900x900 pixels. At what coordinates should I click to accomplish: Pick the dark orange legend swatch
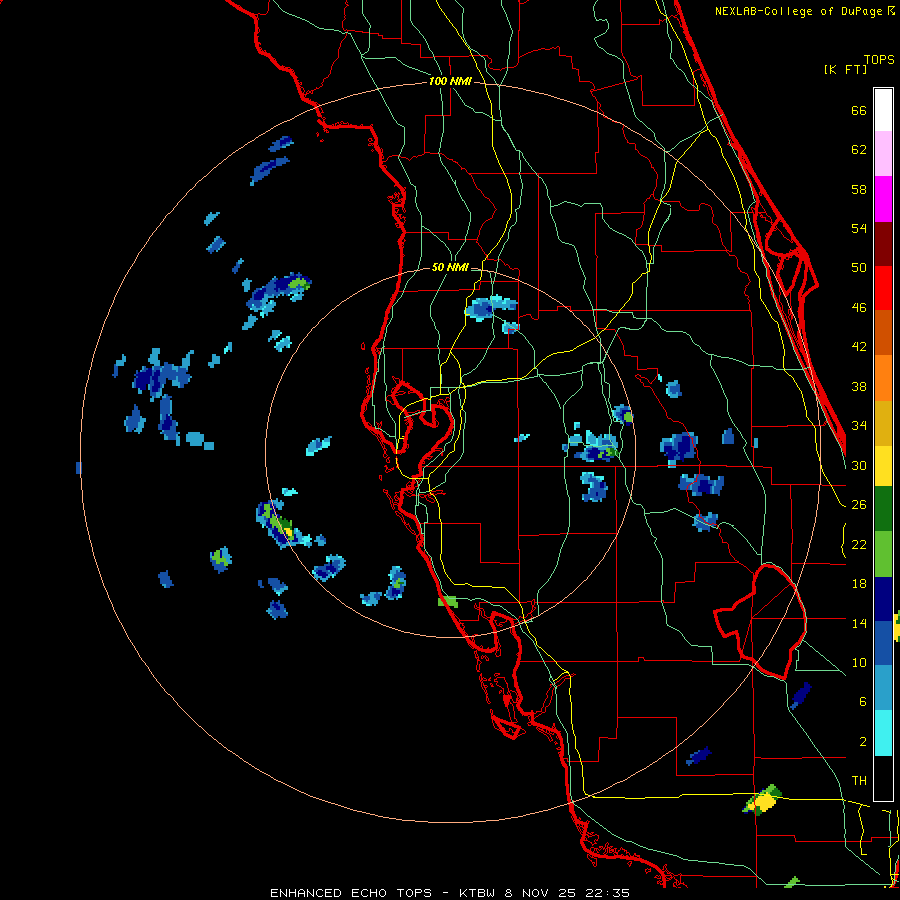click(883, 333)
